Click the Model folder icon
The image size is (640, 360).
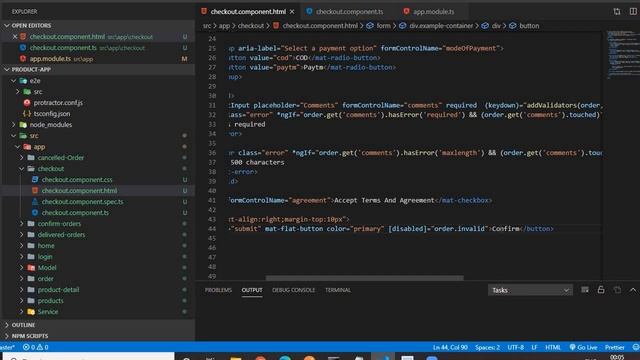[31, 268]
